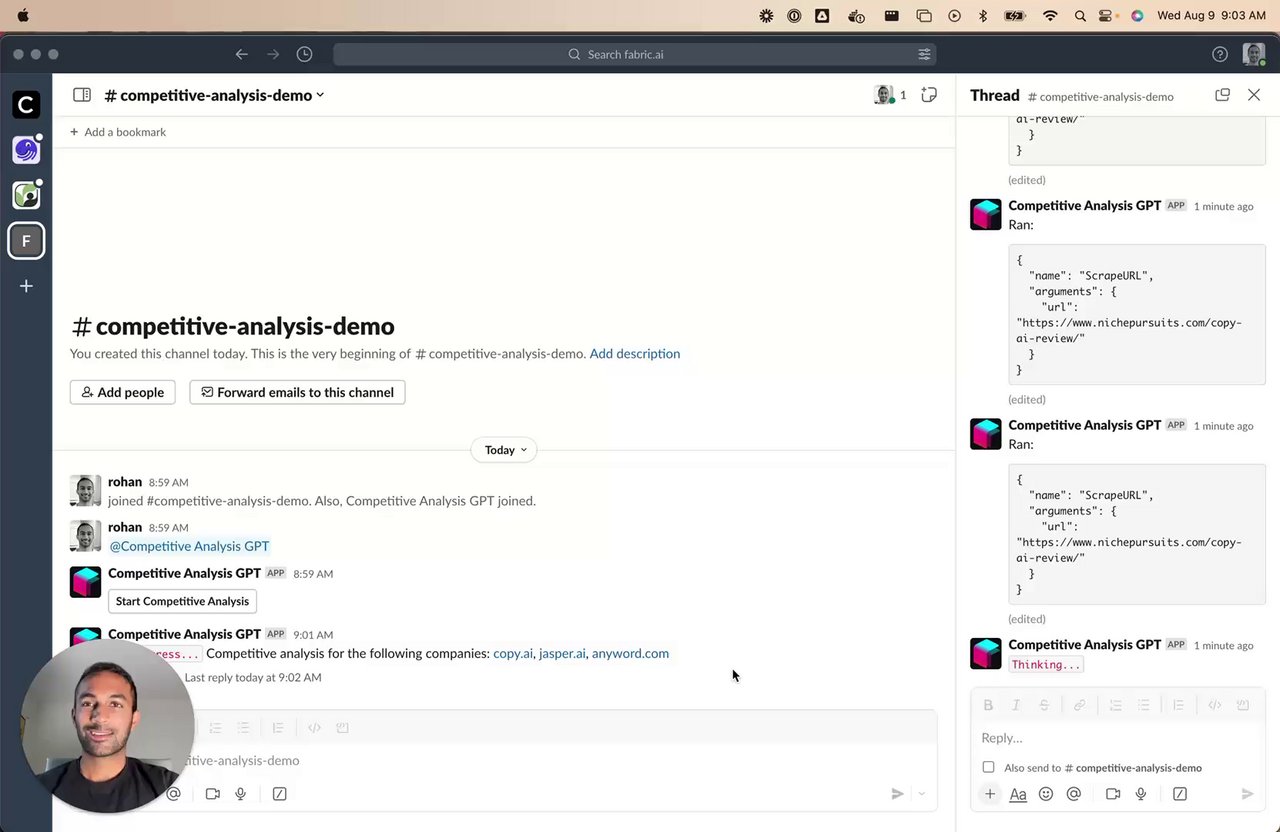Open Slack help question mark
The height and width of the screenshot is (832, 1280).
pos(1220,54)
